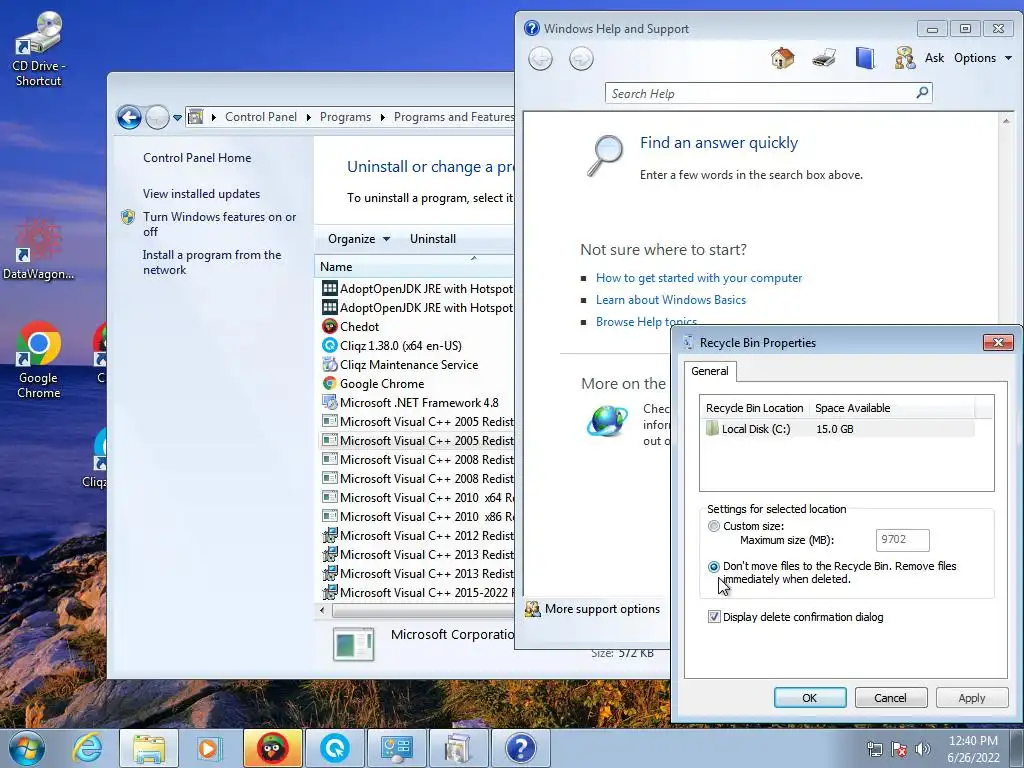This screenshot has height=768, width=1024.
Task: Expand Control Panel breadcrumb arrow
Action: pyautogui.click(x=309, y=118)
